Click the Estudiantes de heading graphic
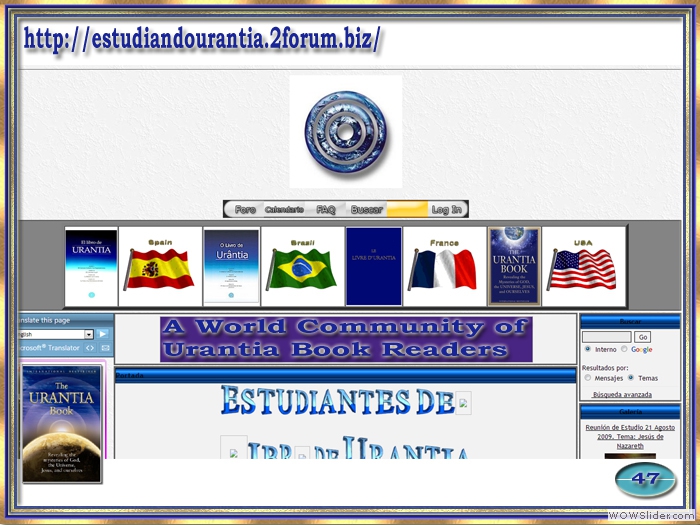 click(338, 400)
